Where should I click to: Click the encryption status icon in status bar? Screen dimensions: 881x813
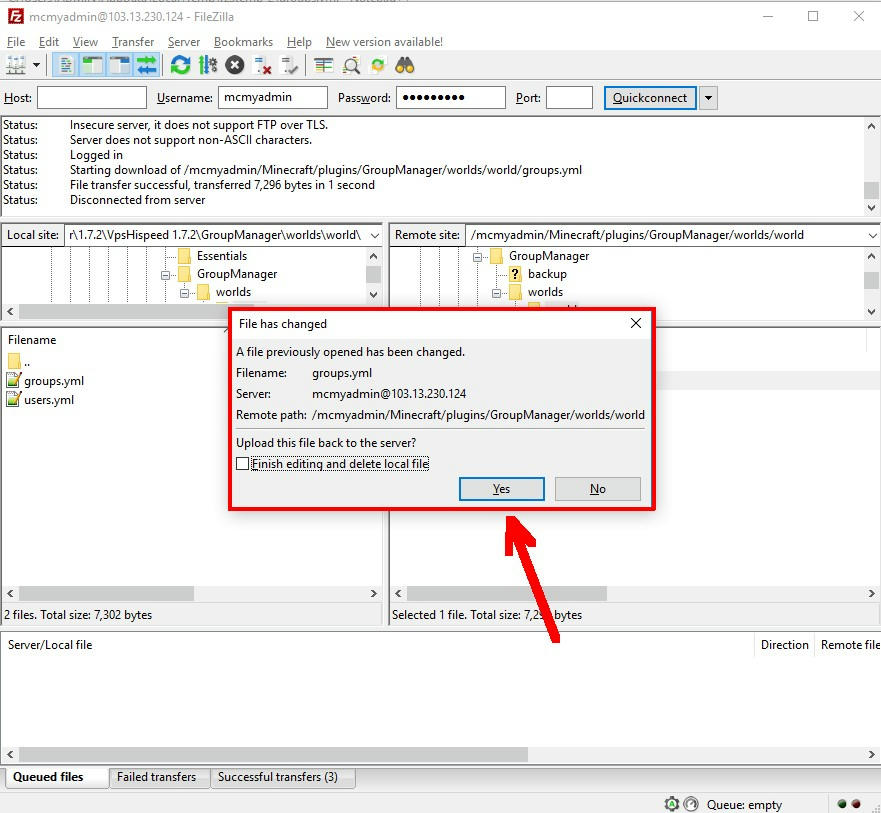click(x=672, y=804)
